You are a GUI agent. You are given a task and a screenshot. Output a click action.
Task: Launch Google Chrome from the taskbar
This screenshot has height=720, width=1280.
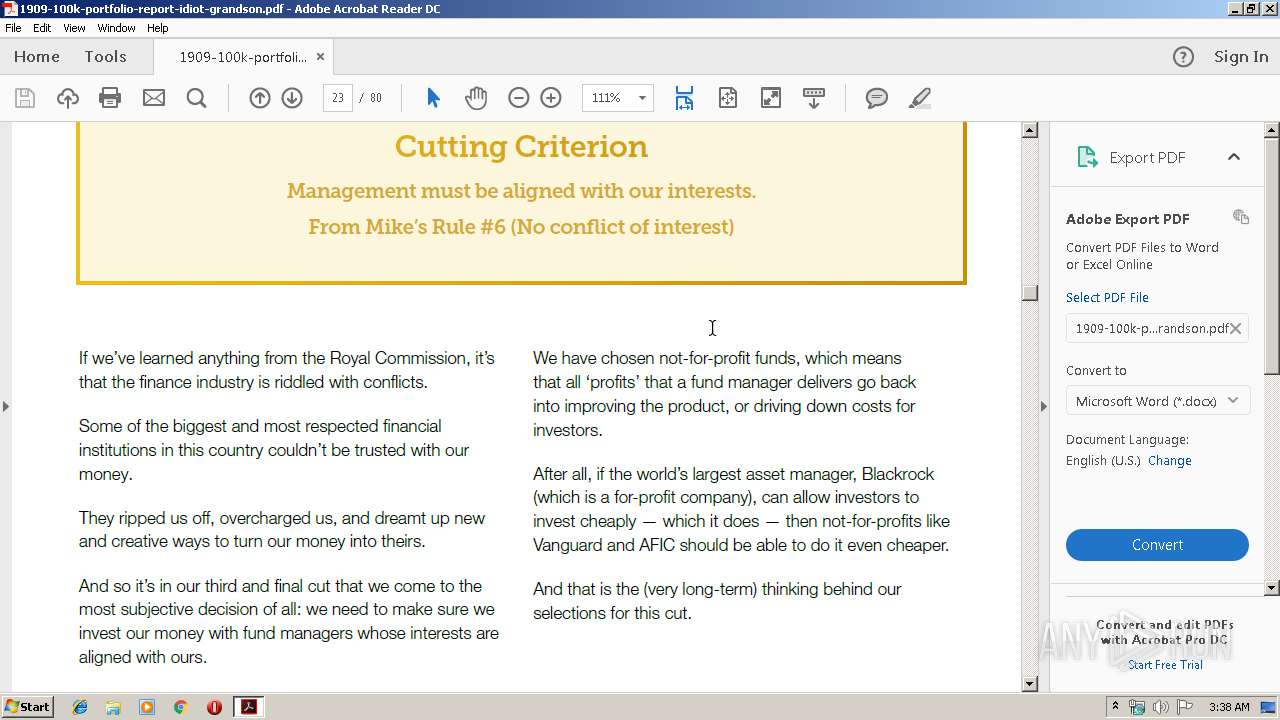pyautogui.click(x=180, y=707)
